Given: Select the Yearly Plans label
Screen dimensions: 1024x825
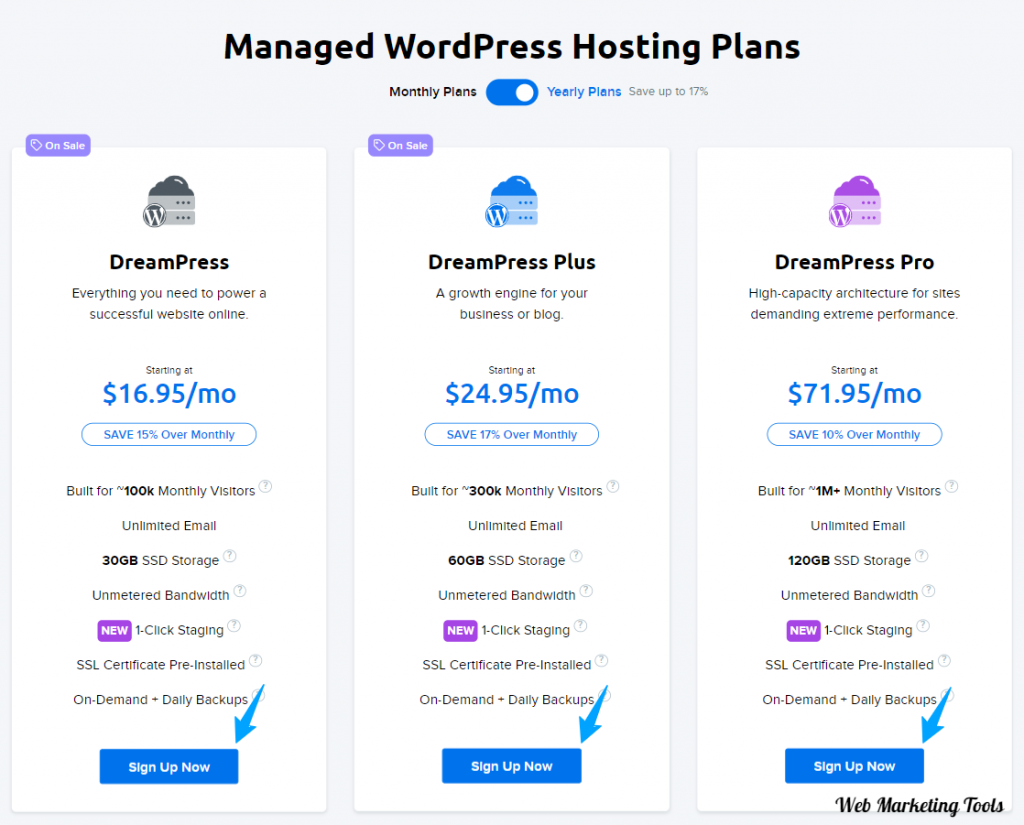Looking at the screenshot, I should point(584,92).
